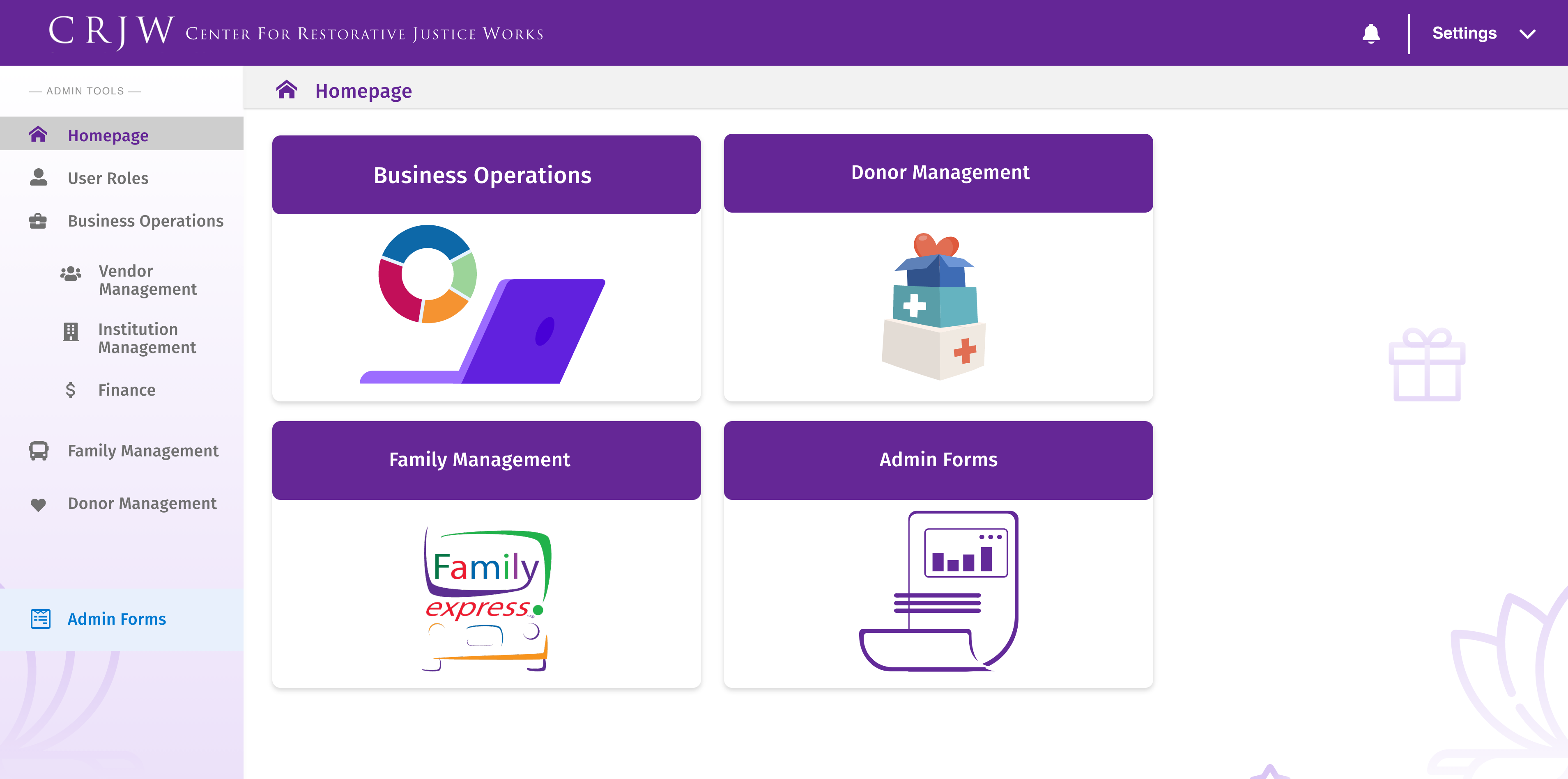Screen dimensions: 1568x779
Task: Click the Admin Forms sidebar icon
Action: pyautogui.click(x=41, y=619)
